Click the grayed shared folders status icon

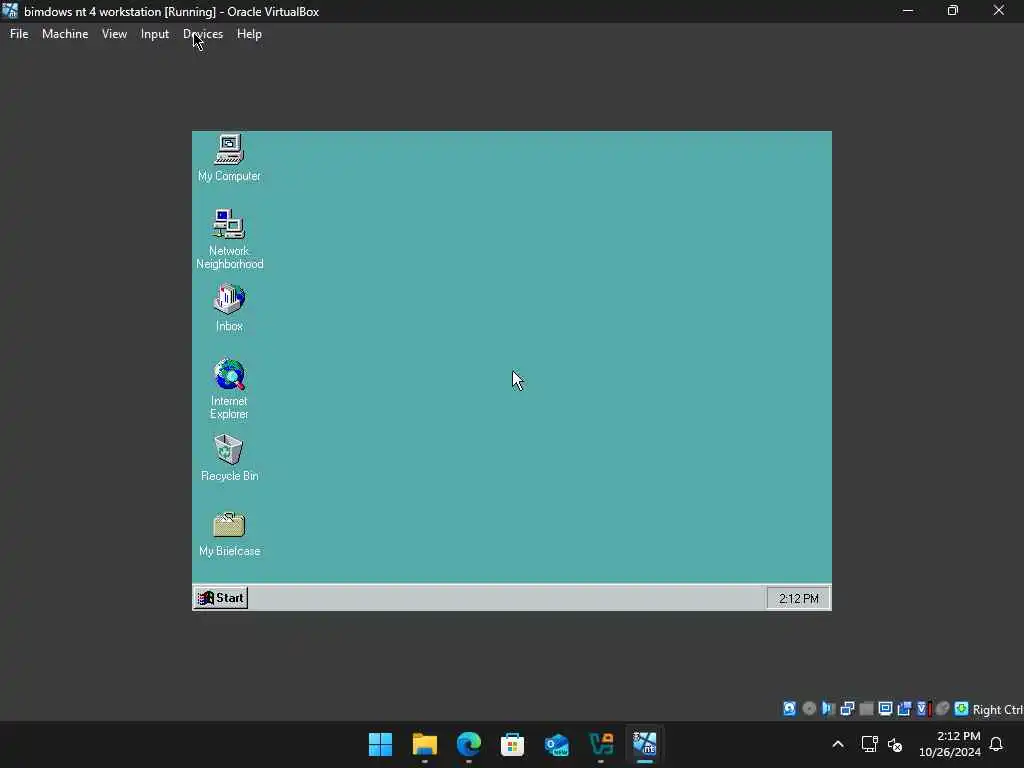click(867, 709)
